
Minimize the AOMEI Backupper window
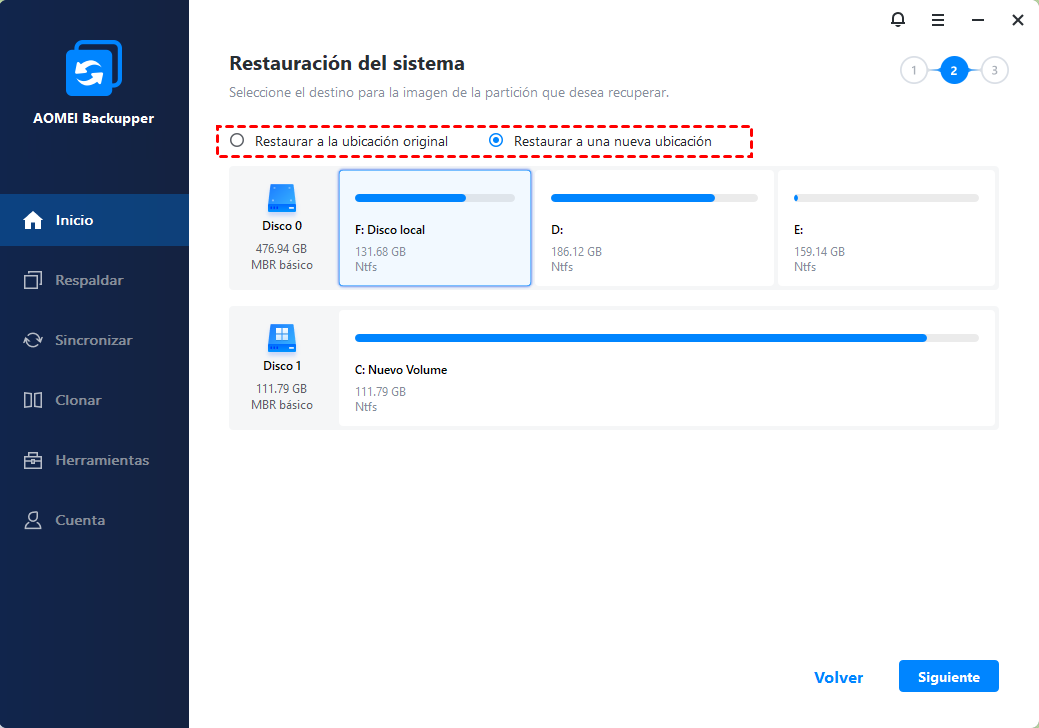pyautogui.click(x=978, y=21)
